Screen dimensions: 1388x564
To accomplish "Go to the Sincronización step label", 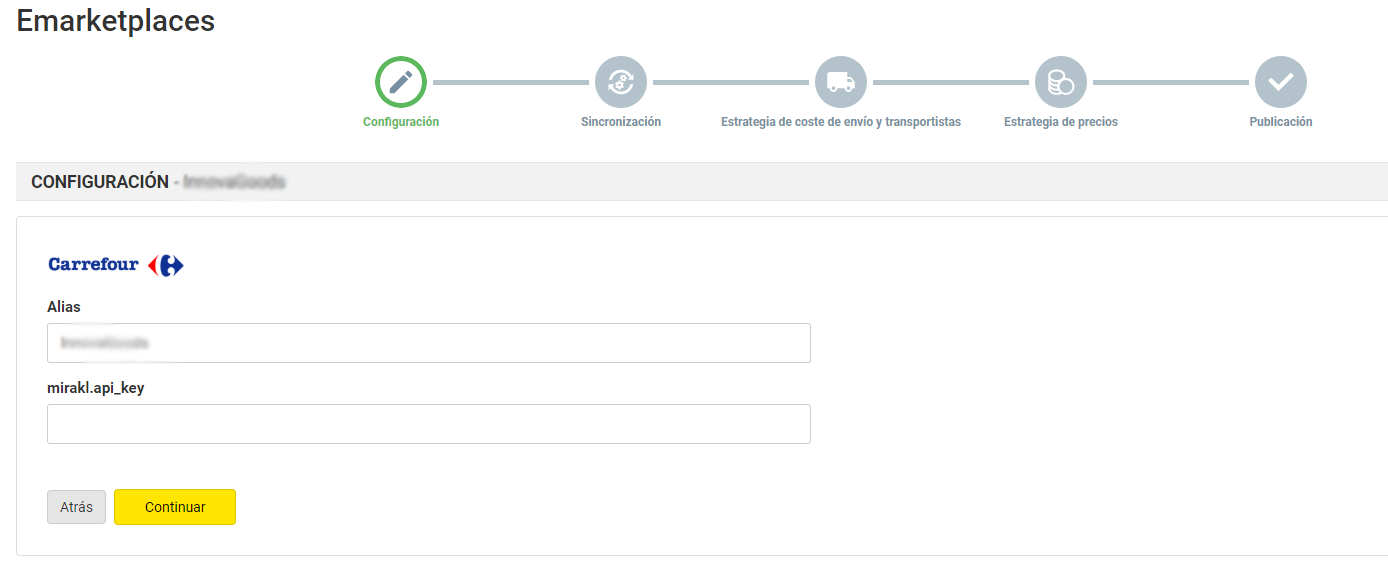I will [x=621, y=122].
